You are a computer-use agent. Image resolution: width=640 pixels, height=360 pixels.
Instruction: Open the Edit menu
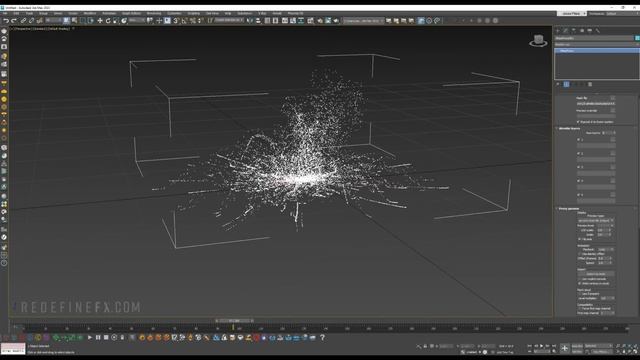click(x=16, y=13)
